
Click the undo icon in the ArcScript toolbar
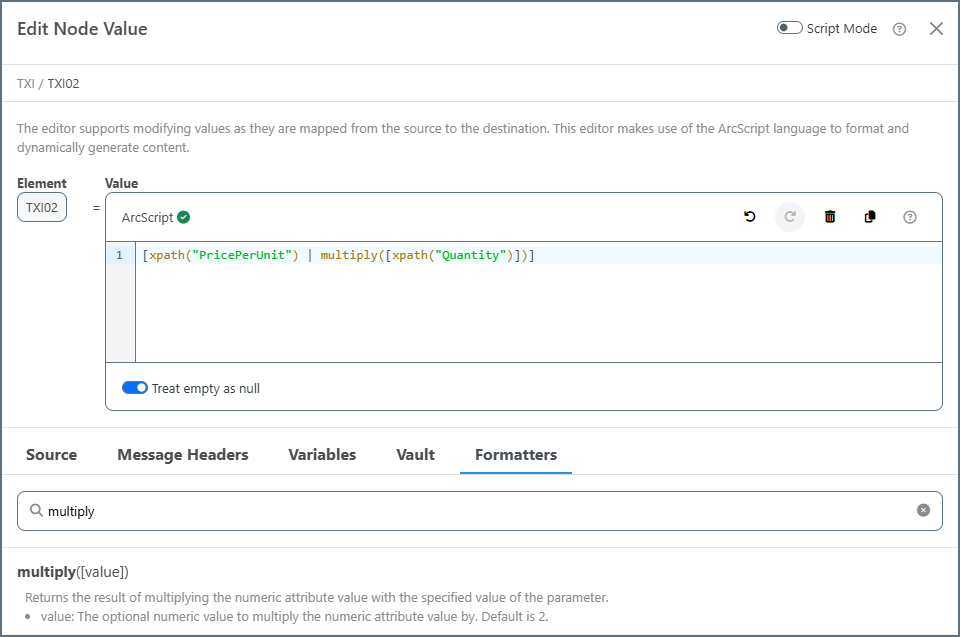click(750, 217)
